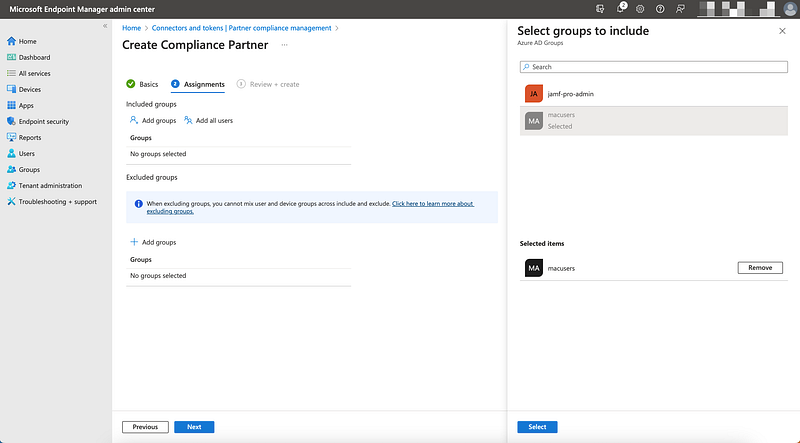Viewport: 800px width, 443px height.
Task: Open the settings gear in the header
Action: 640,9
